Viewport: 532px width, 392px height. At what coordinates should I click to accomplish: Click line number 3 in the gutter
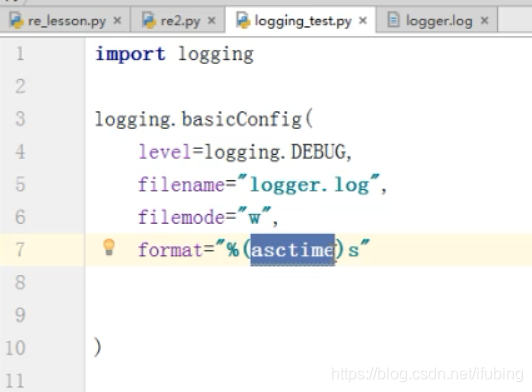20,119
